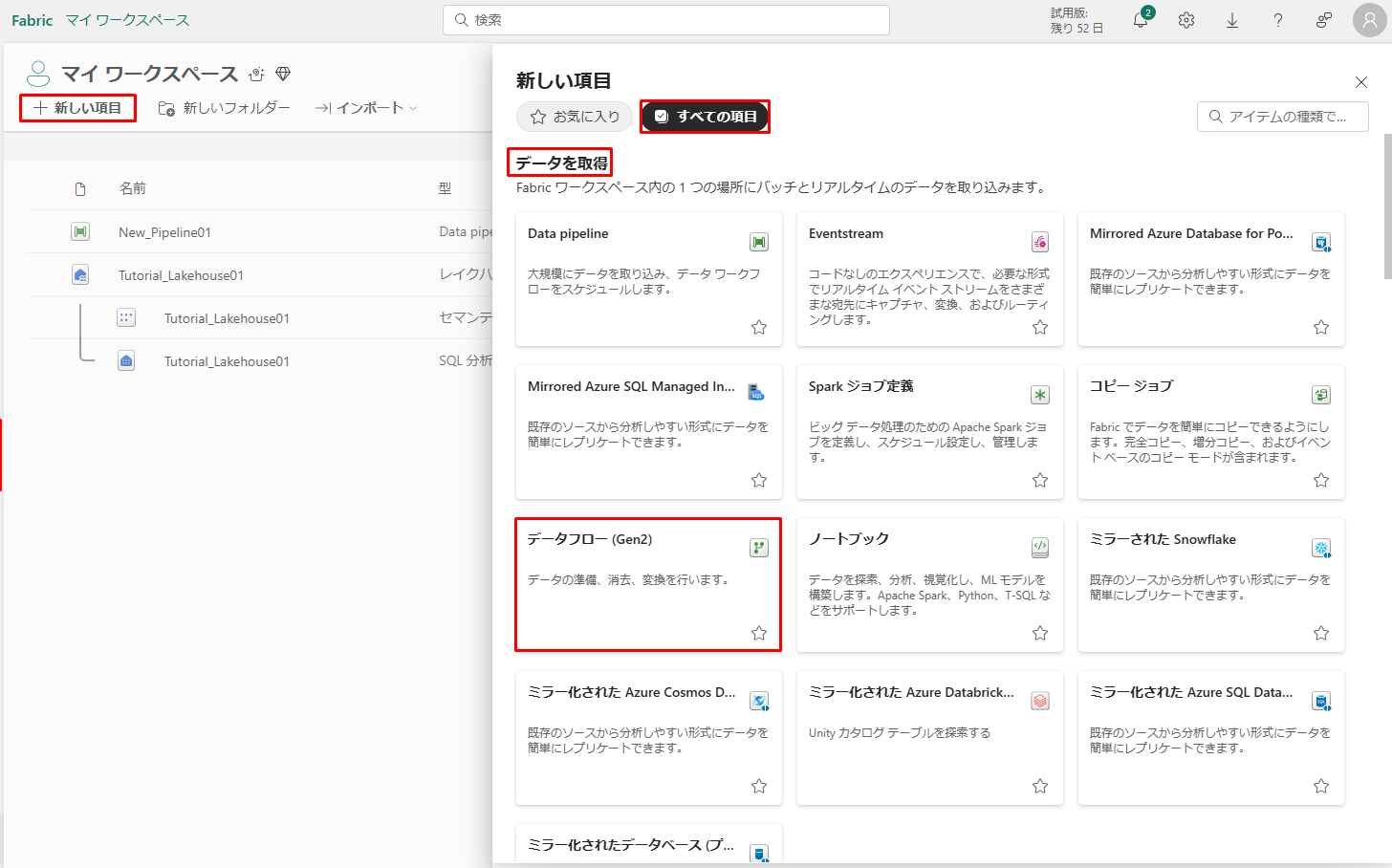Favorite the Eventstream card star
Viewport: 1392px width, 868px height.
(x=1040, y=327)
